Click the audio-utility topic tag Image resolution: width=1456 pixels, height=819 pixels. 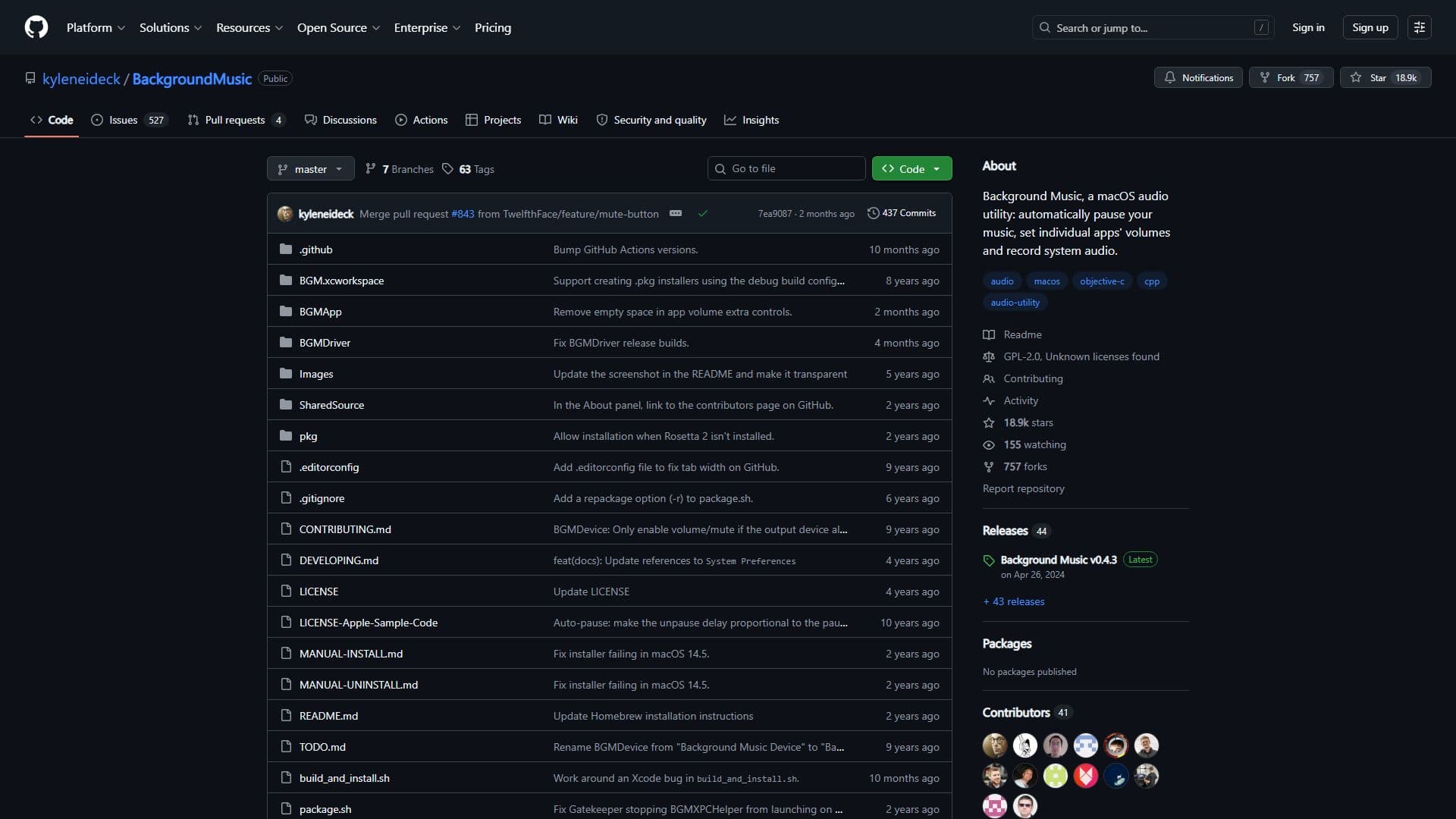click(x=1015, y=302)
